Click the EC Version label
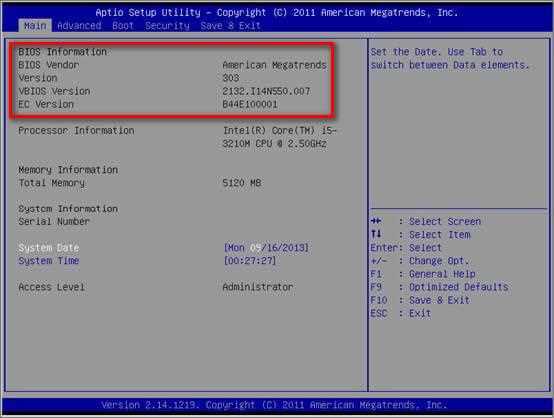Viewport: 554px width, 418px height. 46,104
